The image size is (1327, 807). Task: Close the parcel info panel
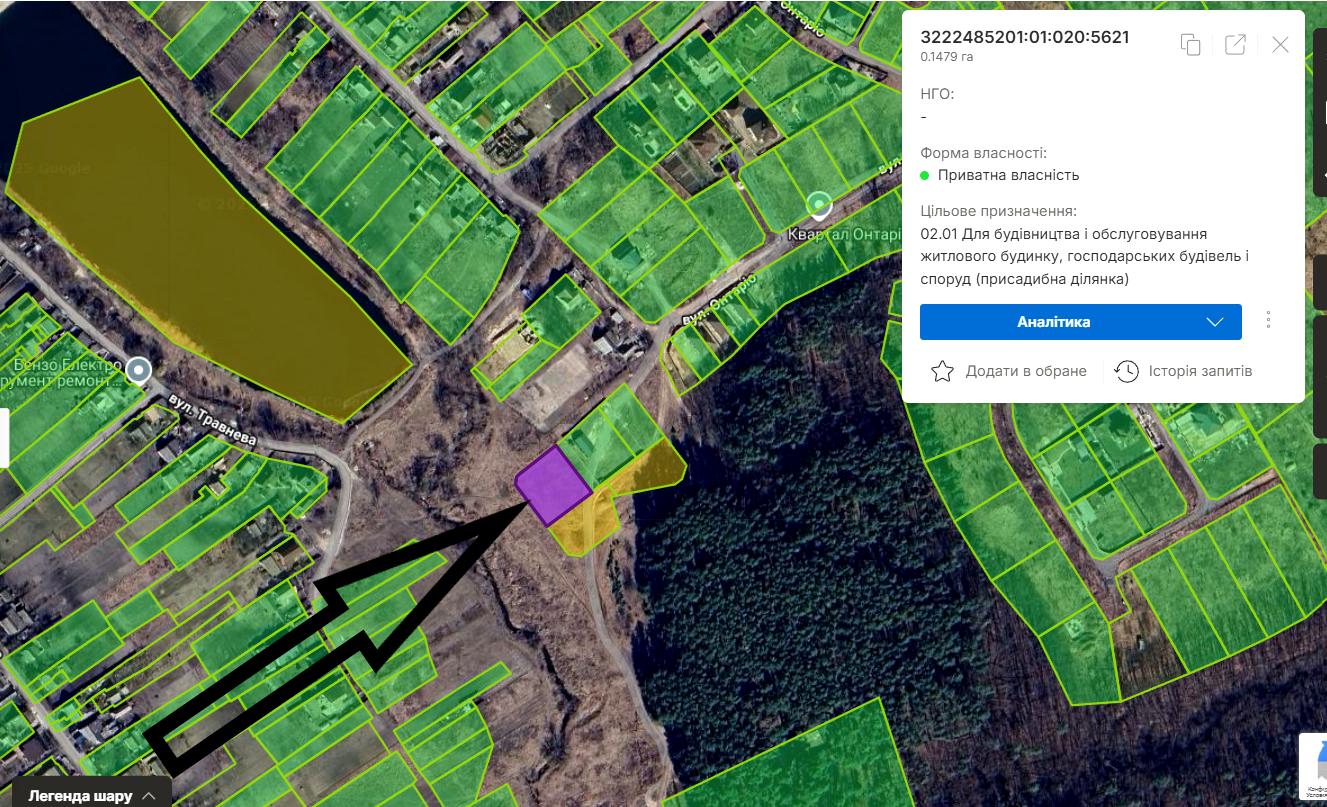[x=1280, y=44]
